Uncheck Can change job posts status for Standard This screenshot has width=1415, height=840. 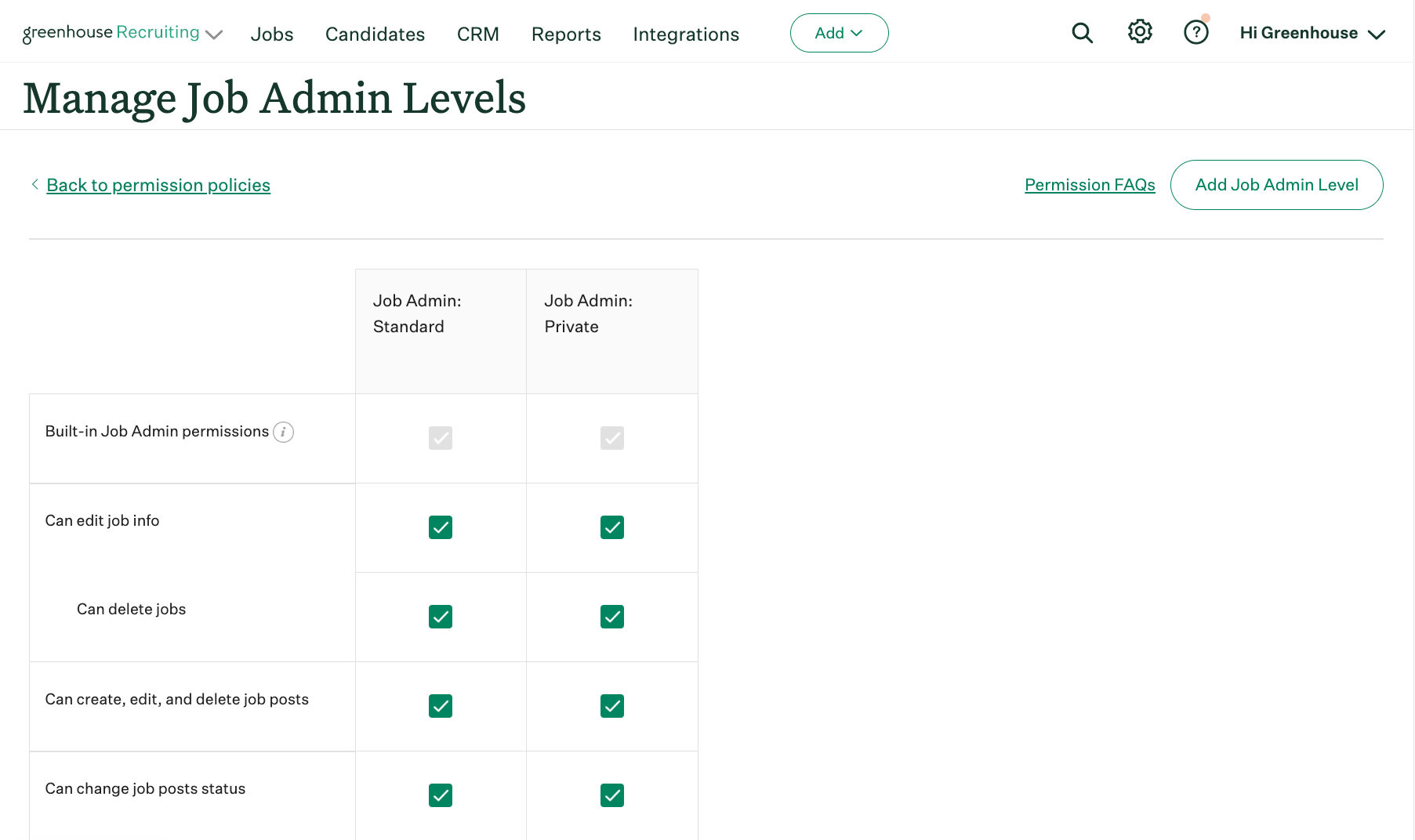pyautogui.click(x=441, y=795)
